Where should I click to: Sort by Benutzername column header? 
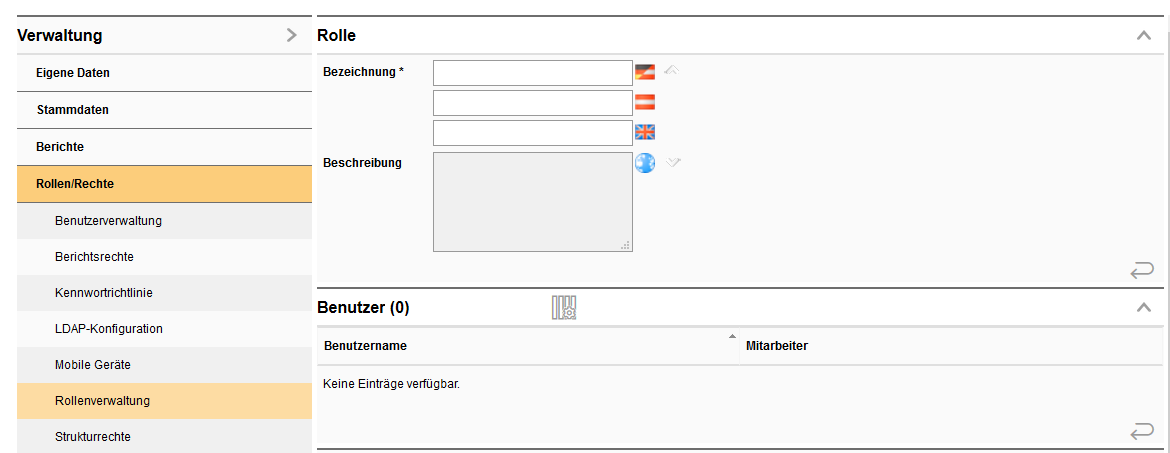coord(365,346)
